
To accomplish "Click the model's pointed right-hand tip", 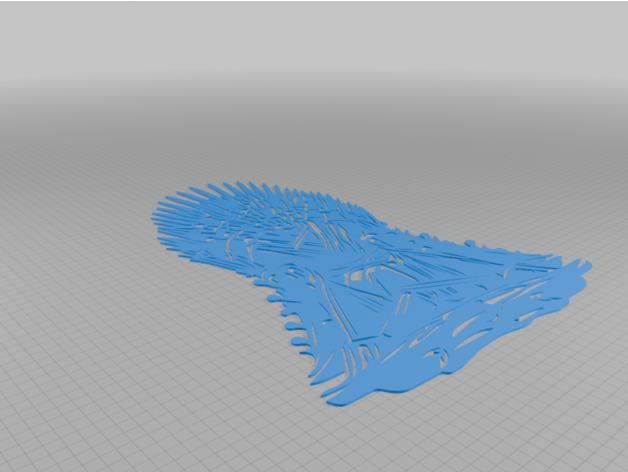I will coord(586,268).
